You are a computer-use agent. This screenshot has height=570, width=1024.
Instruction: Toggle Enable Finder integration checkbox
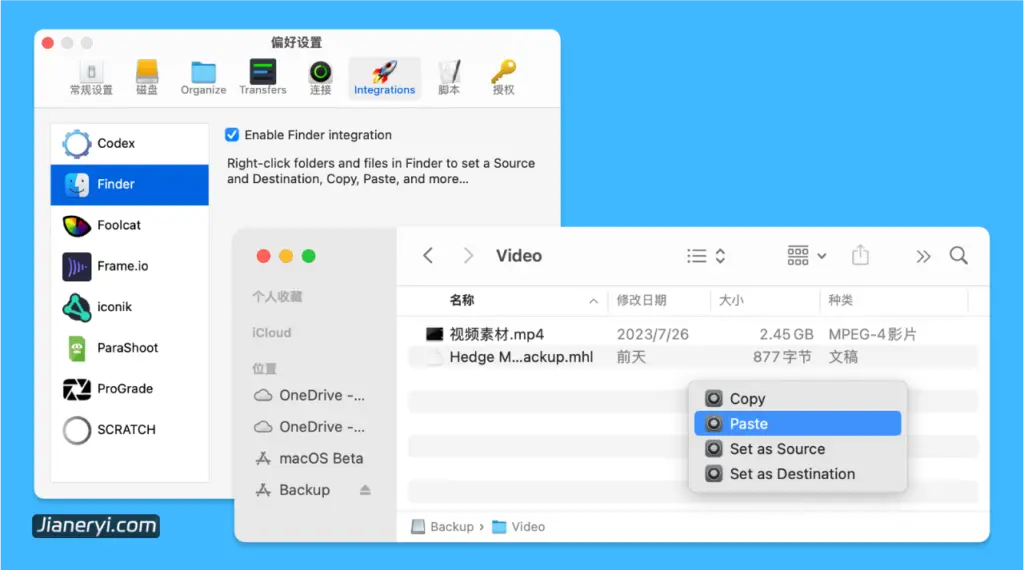pyautogui.click(x=232, y=135)
